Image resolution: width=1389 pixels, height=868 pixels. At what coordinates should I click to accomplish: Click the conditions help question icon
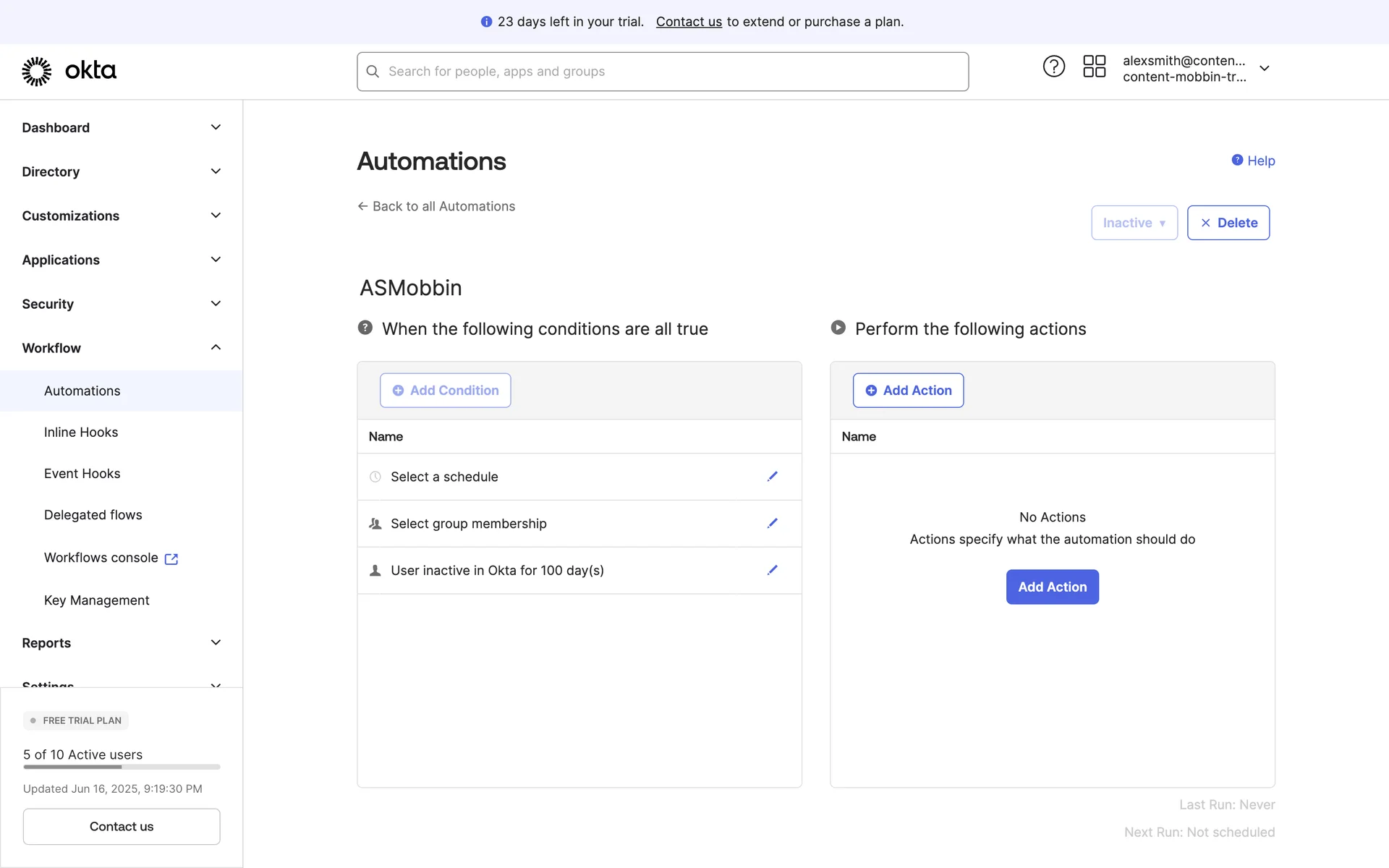coord(365,328)
